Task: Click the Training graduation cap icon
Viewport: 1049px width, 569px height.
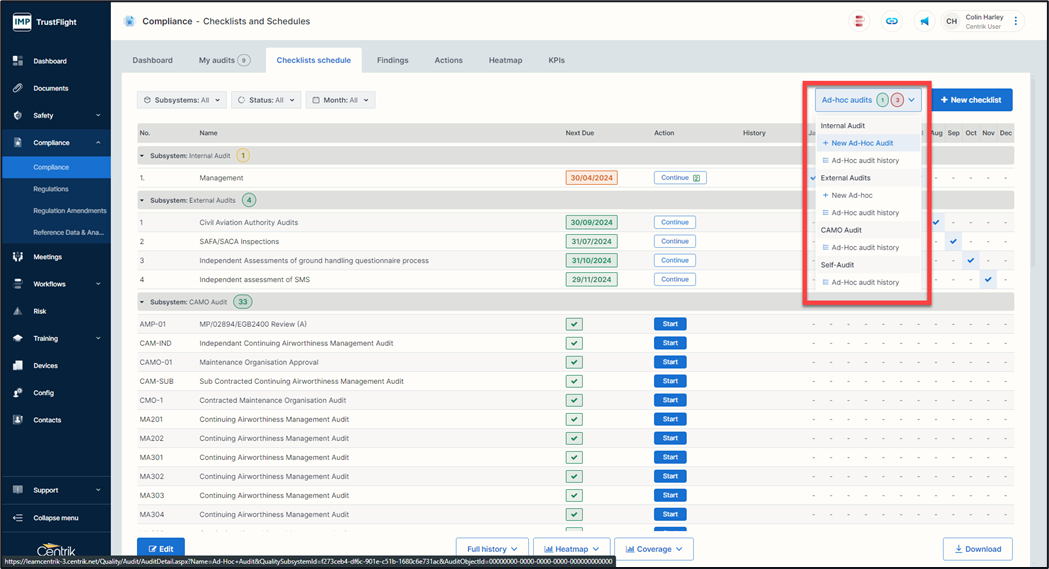Action: (x=18, y=338)
